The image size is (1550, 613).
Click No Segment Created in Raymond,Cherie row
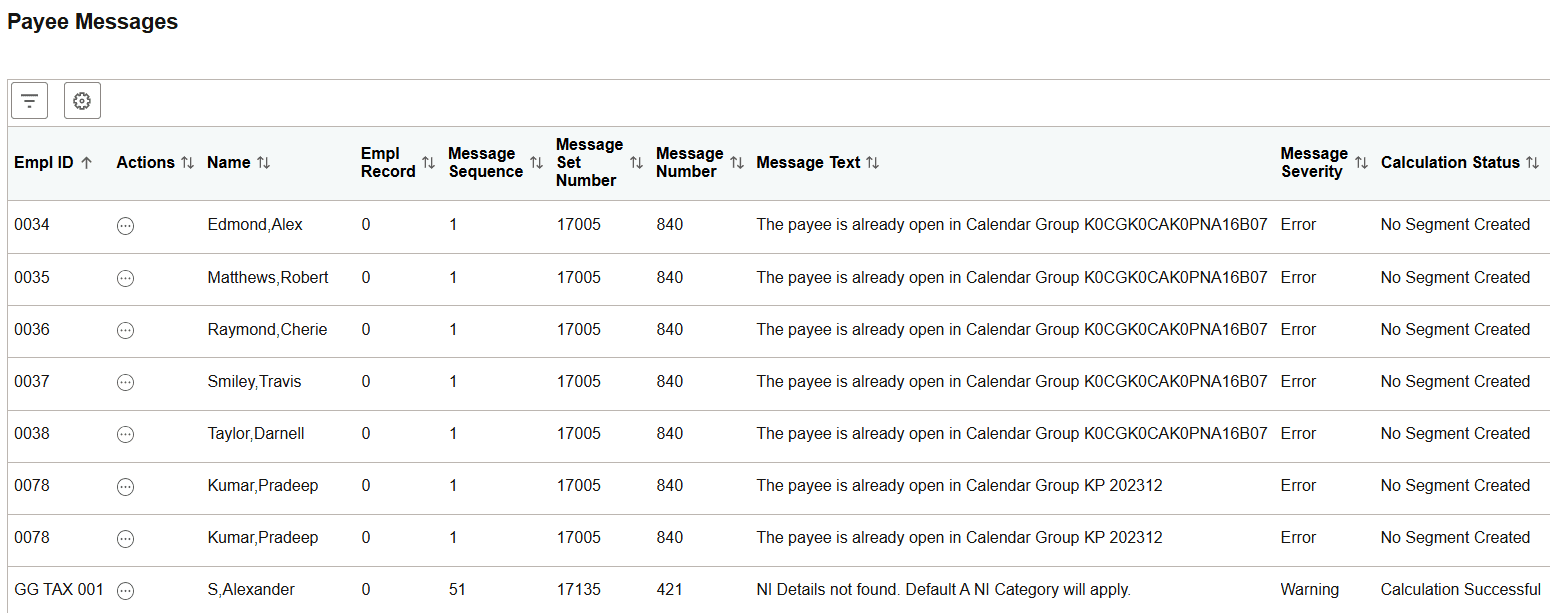tap(1455, 329)
